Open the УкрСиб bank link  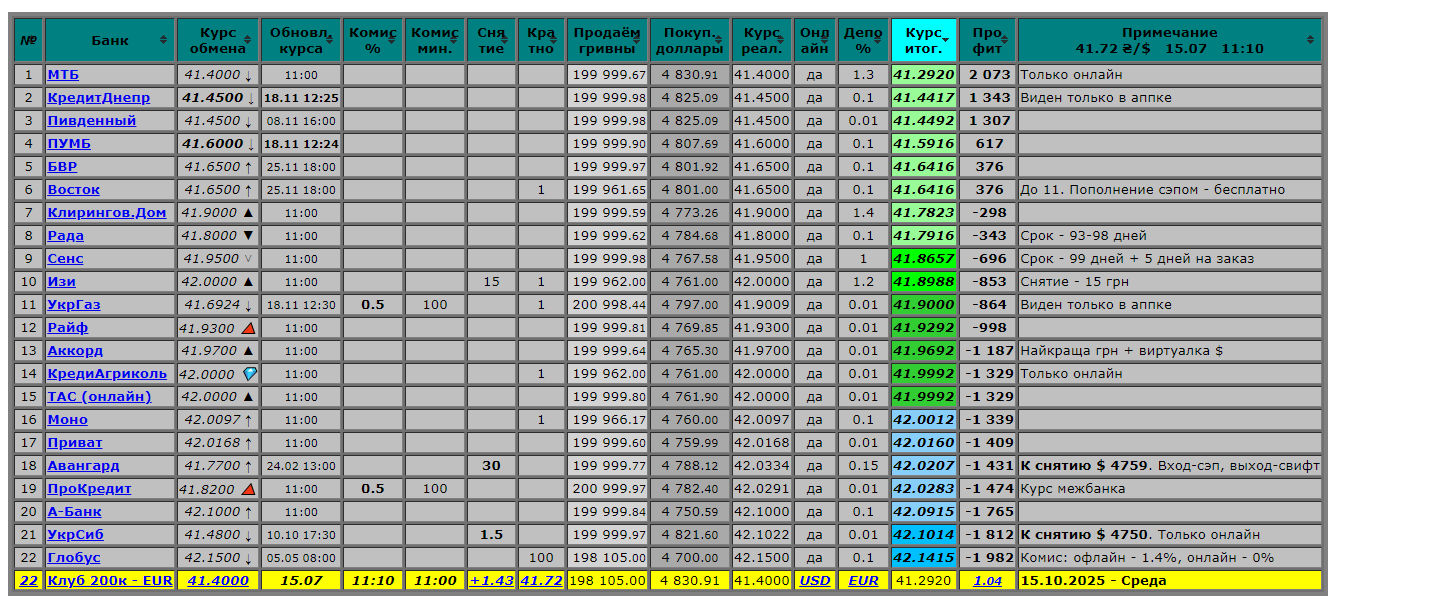76,535
